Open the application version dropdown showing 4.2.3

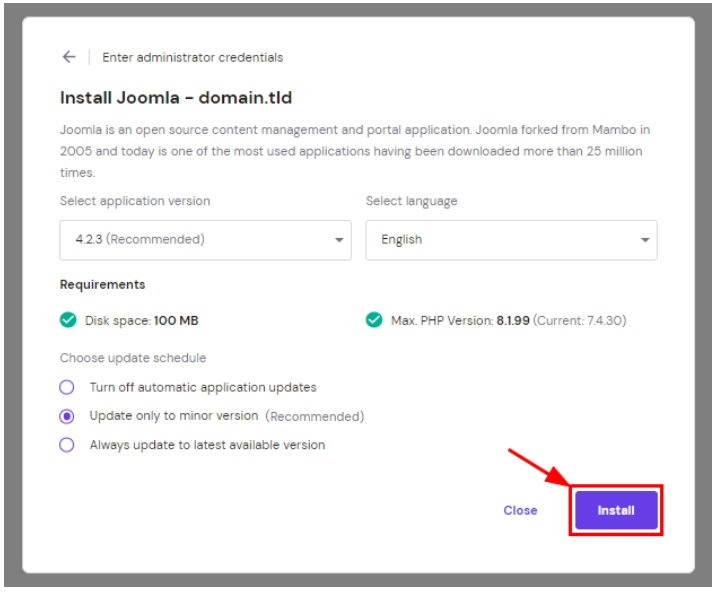205,240
